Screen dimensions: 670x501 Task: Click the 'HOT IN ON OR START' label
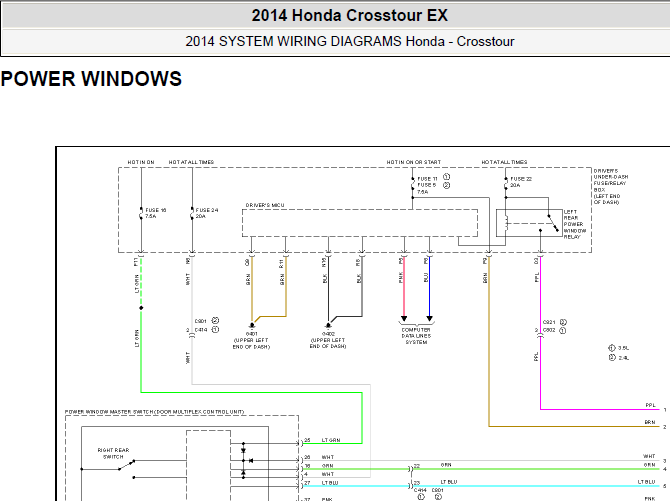coord(413,162)
